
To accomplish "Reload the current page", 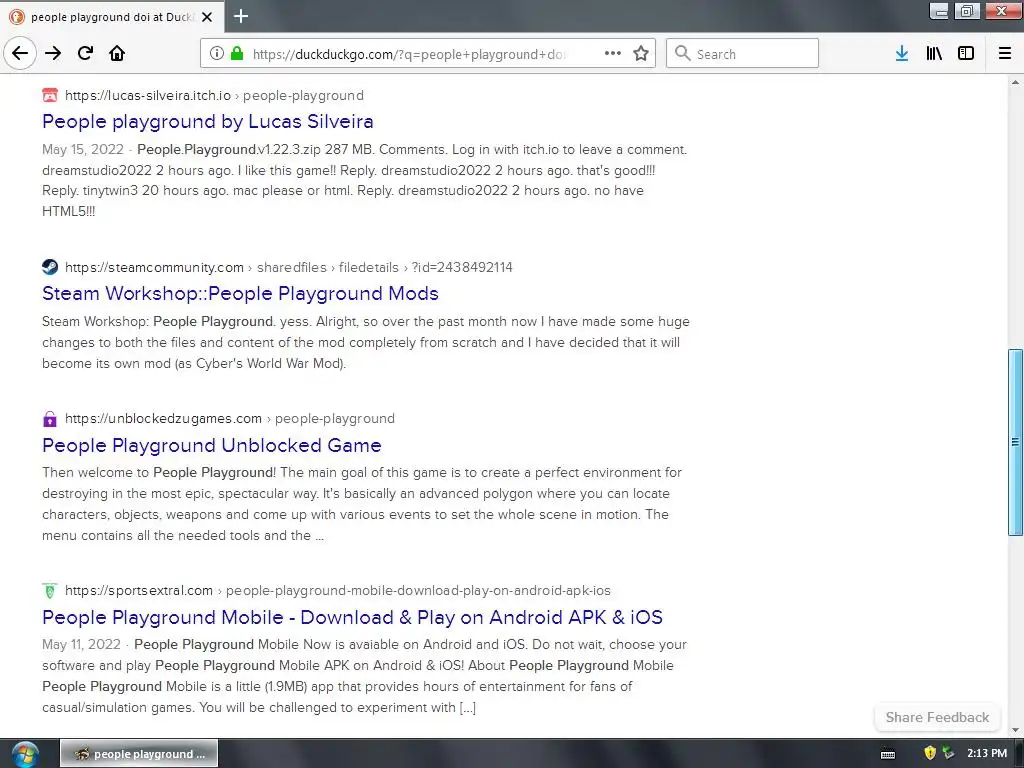I will pos(85,54).
